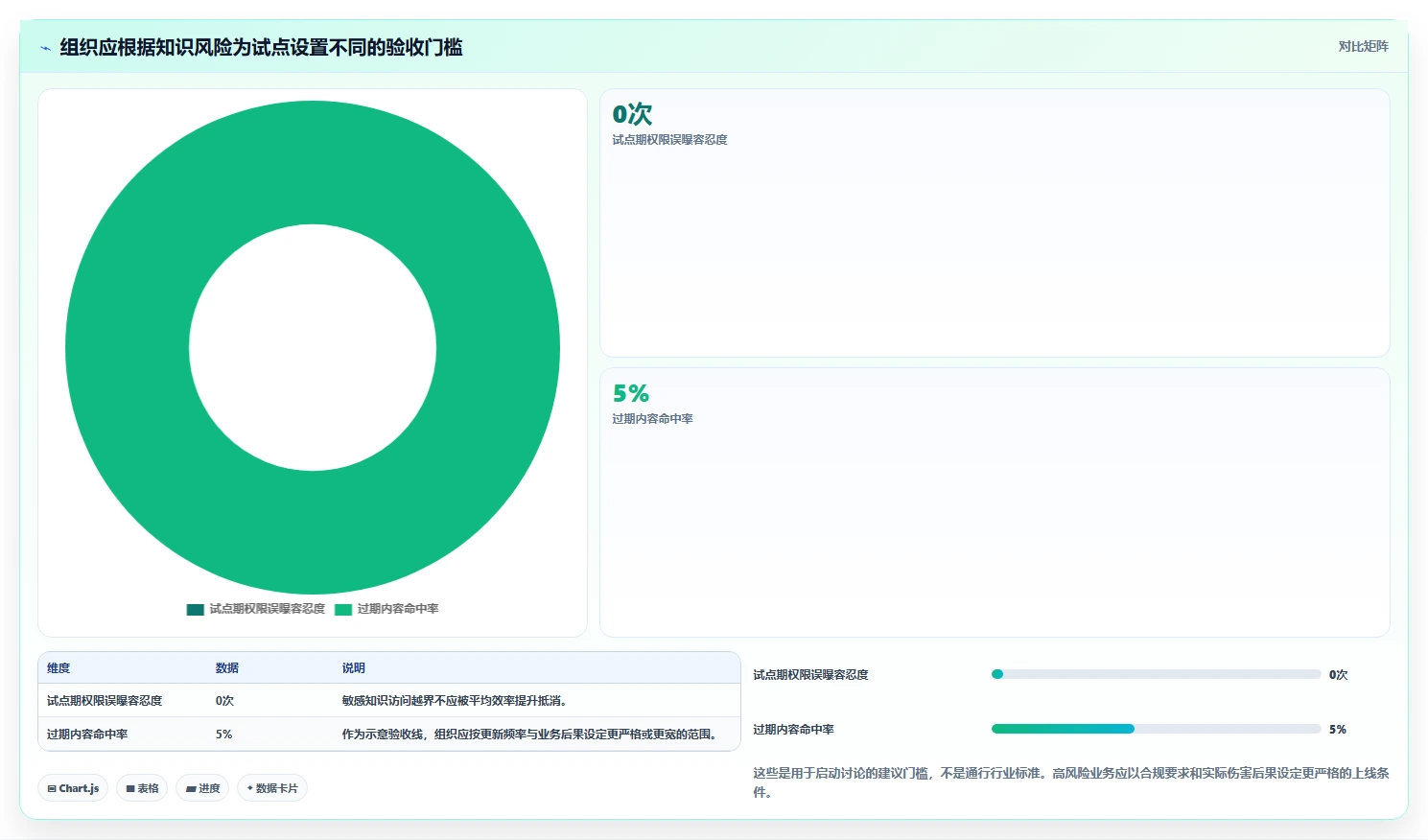The image size is (1428, 840).
Task: Click the 过期内容命中率 legend label
Action: (x=398, y=609)
